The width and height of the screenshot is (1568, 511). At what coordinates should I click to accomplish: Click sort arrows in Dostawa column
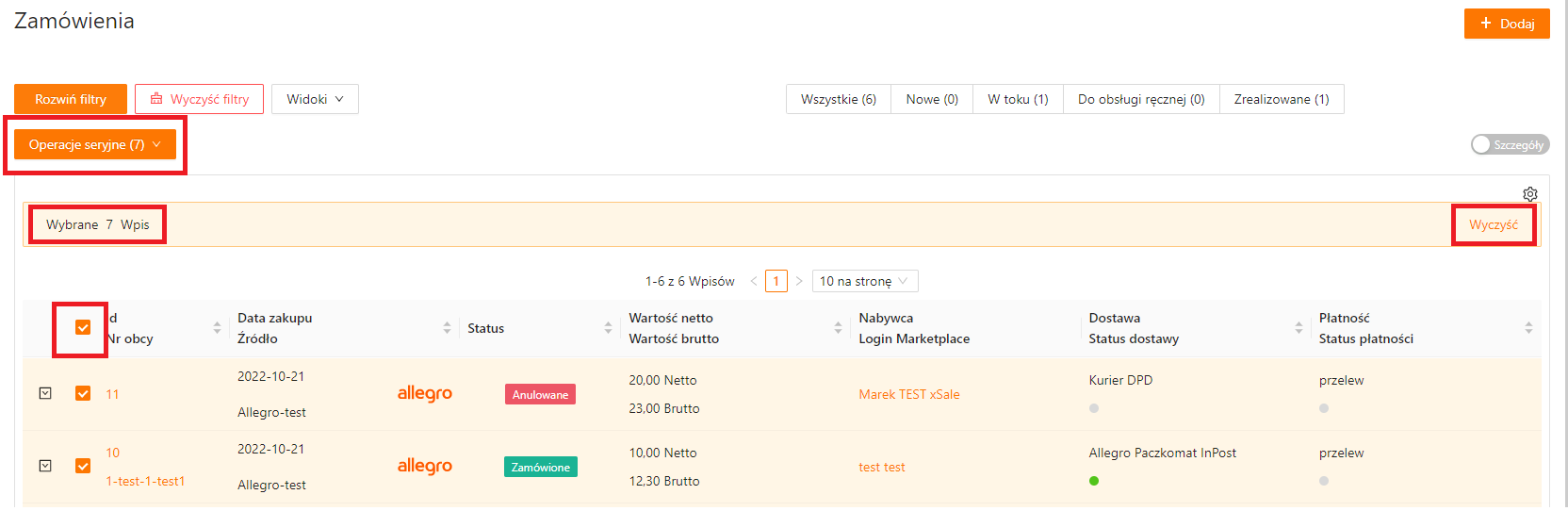(x=1298, y=328)
